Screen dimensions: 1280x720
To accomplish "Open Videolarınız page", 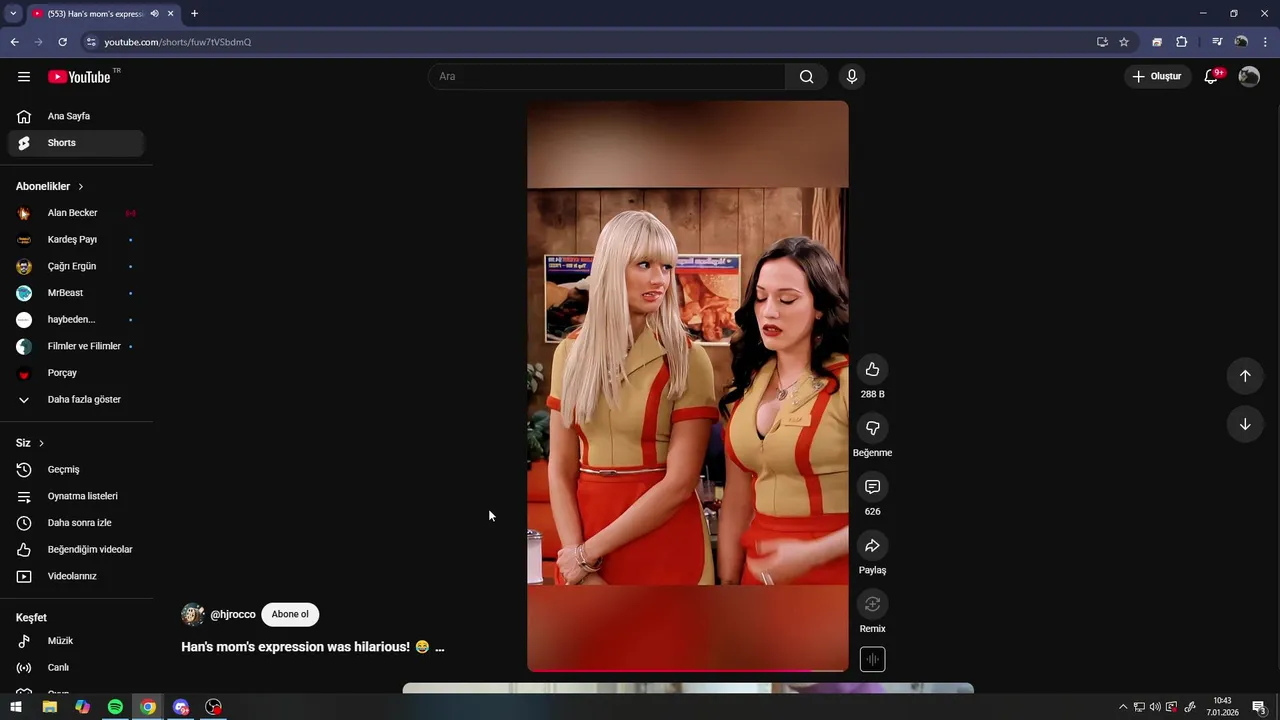I will pyautogui.click(x=76, y=576).
